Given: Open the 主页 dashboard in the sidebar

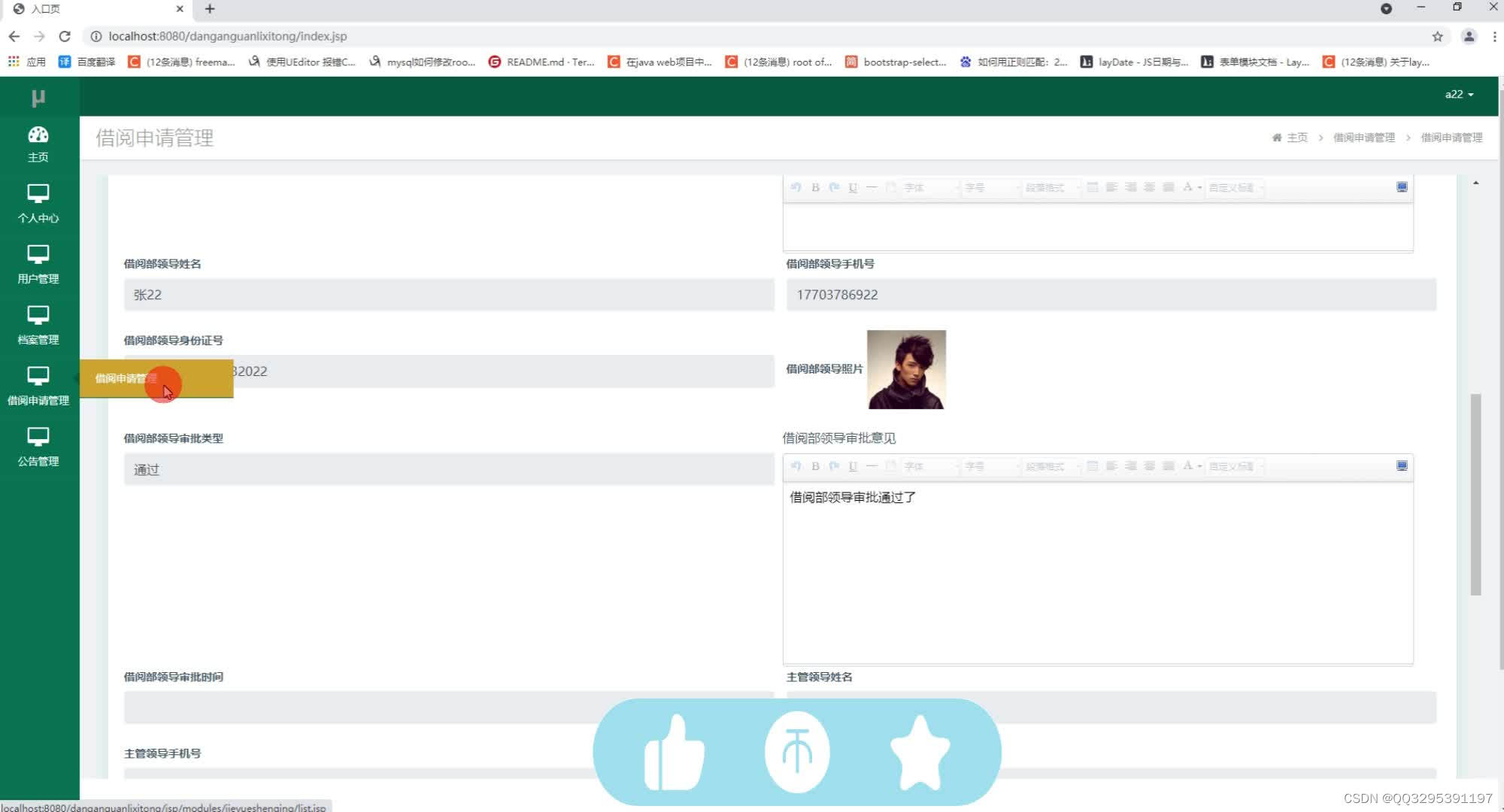Looking at the screenshot, I should tap(38, 144).
